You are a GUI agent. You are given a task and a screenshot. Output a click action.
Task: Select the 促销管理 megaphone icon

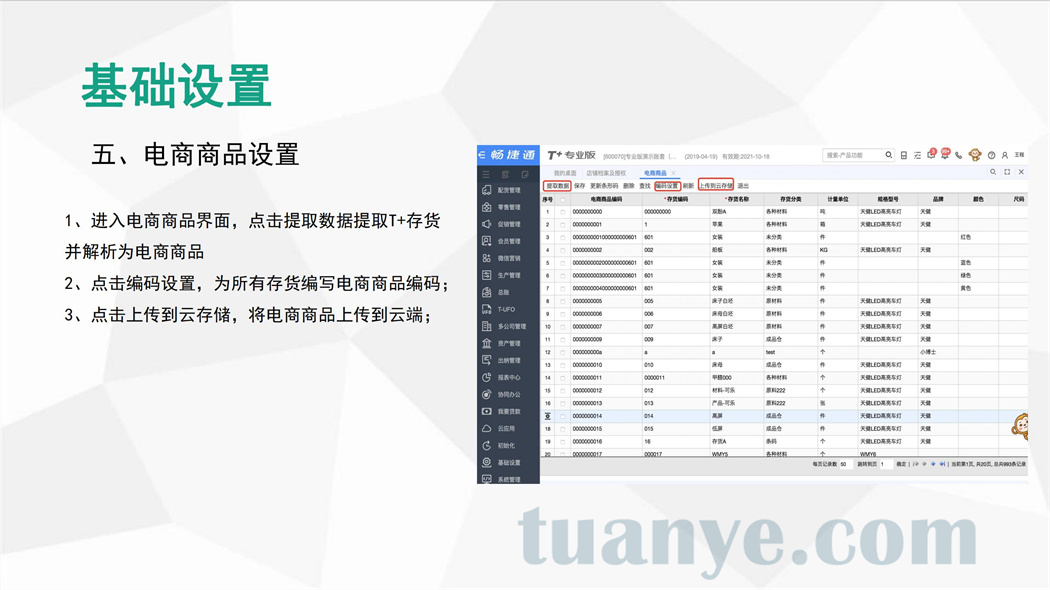coord(487,224)
